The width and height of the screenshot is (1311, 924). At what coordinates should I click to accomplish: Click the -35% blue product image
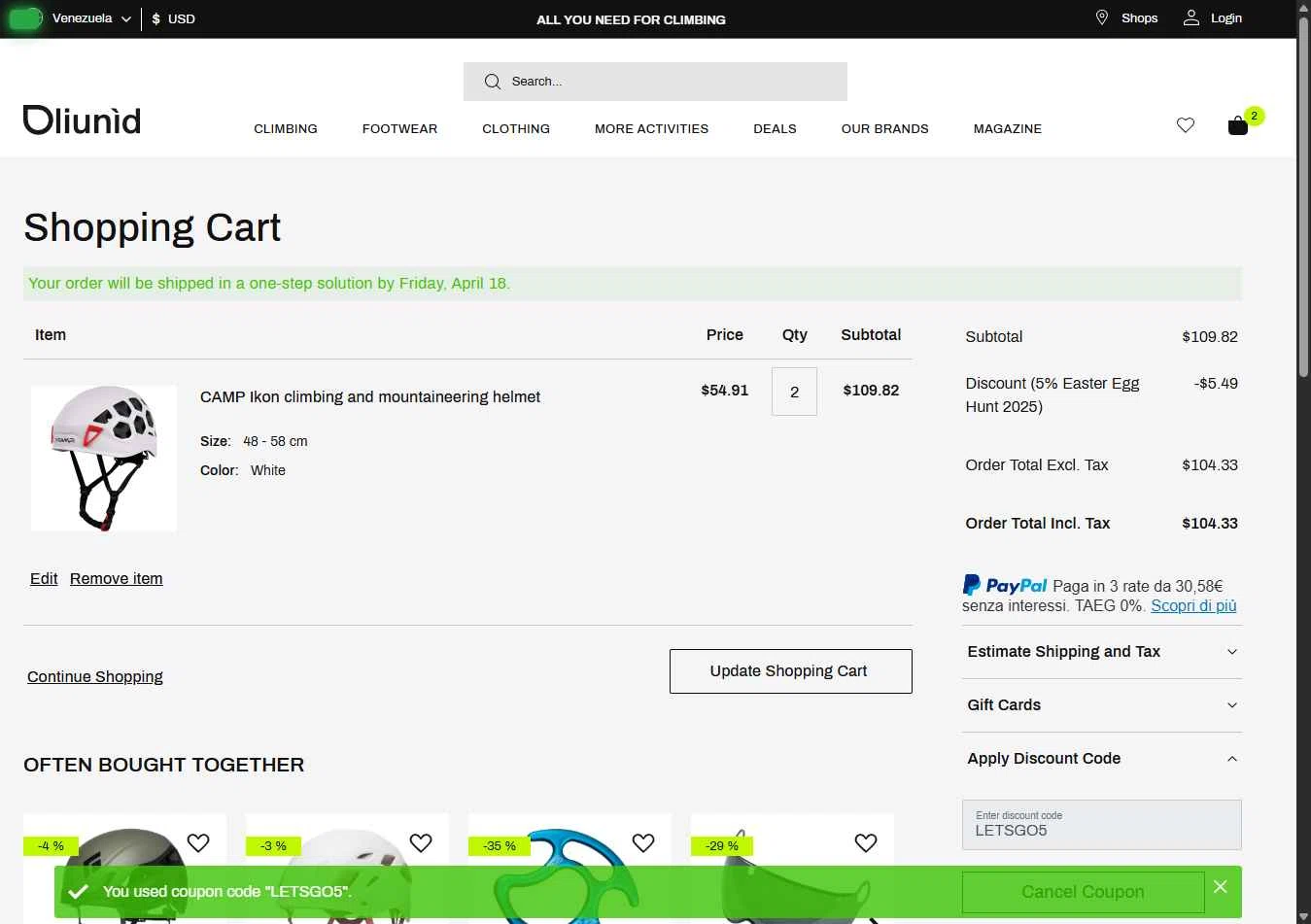569,870
